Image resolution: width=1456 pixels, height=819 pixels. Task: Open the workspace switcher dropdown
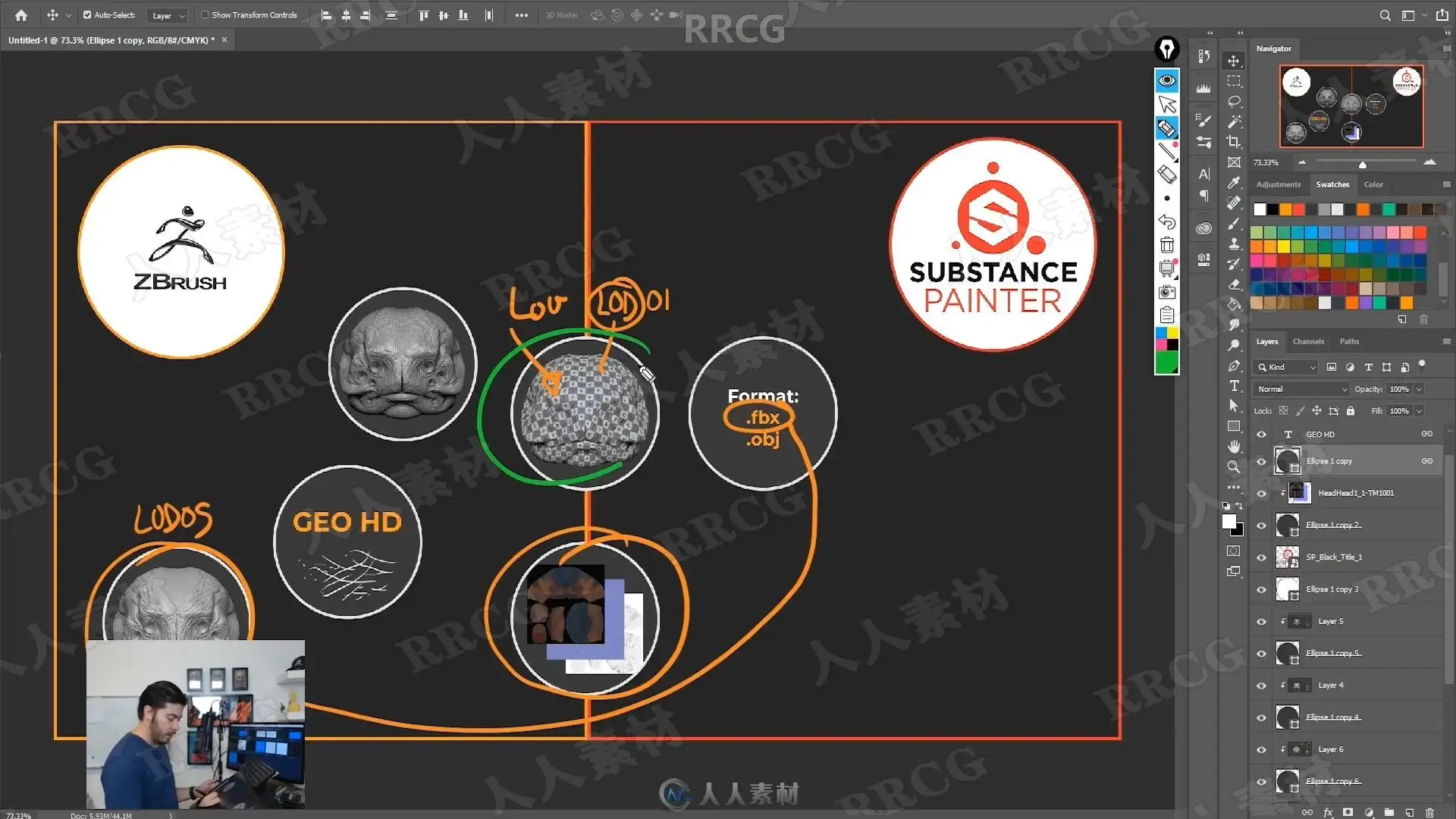pyautogui.click(x=1412, y=15)
